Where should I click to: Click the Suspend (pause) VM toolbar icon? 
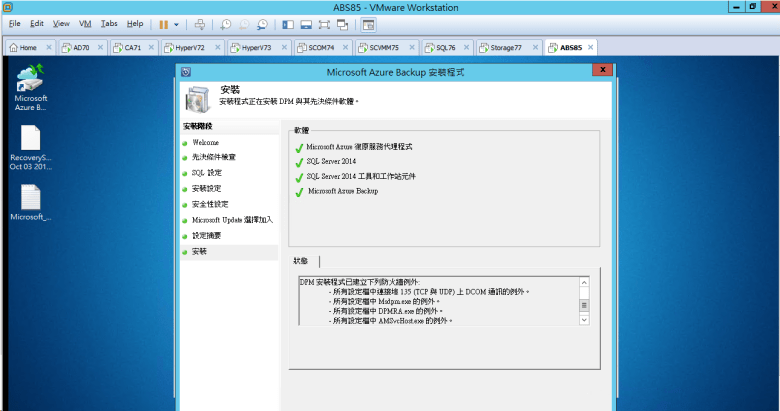(163, 23)
